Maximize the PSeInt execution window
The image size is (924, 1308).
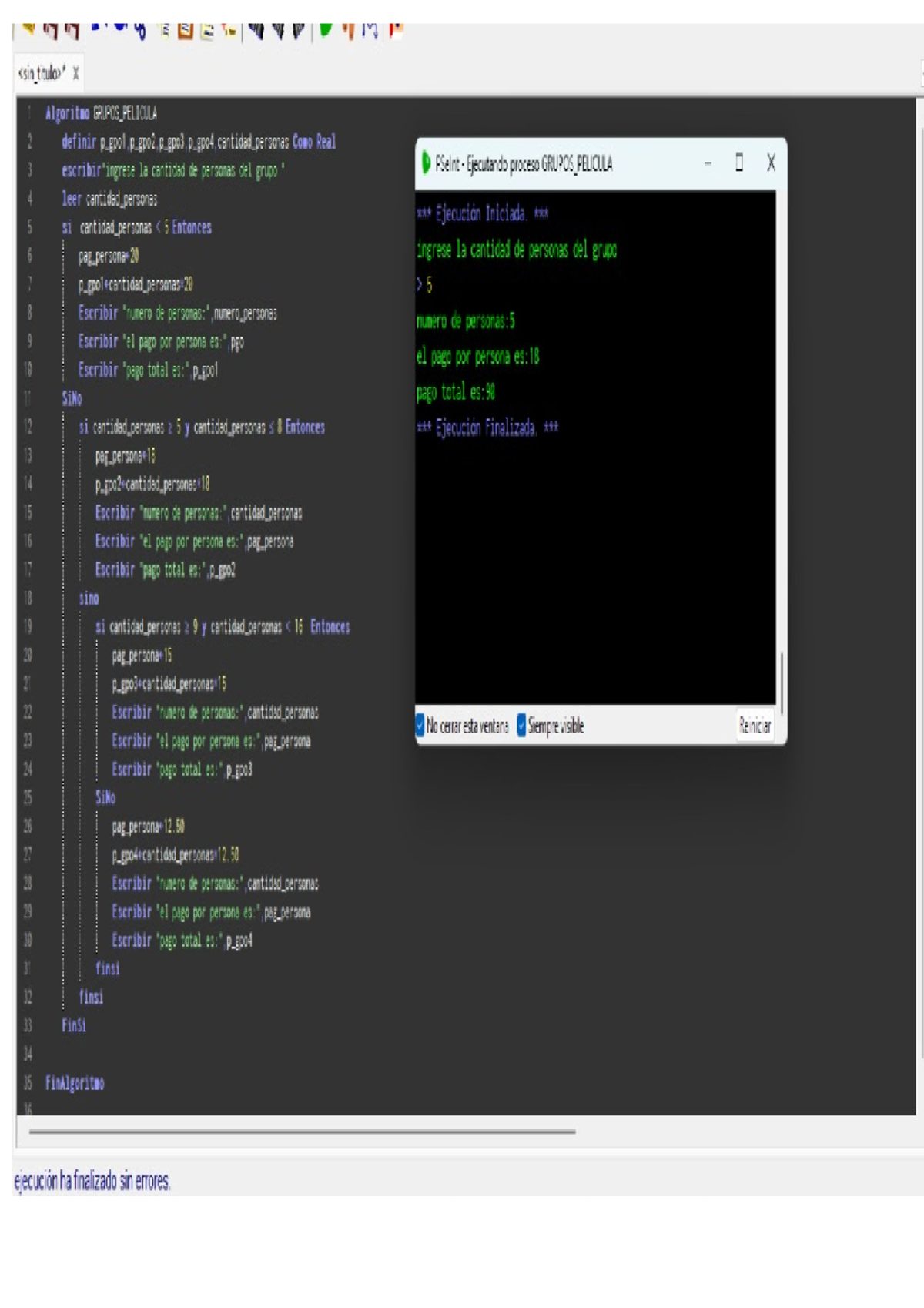coord(739,163)
